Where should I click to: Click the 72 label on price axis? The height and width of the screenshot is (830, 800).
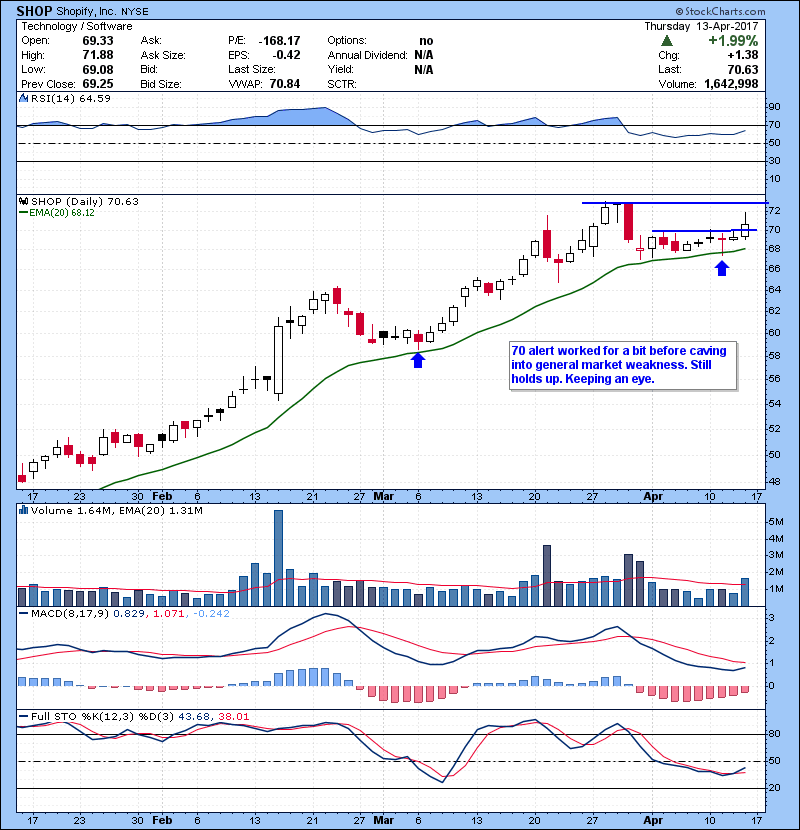774,211
